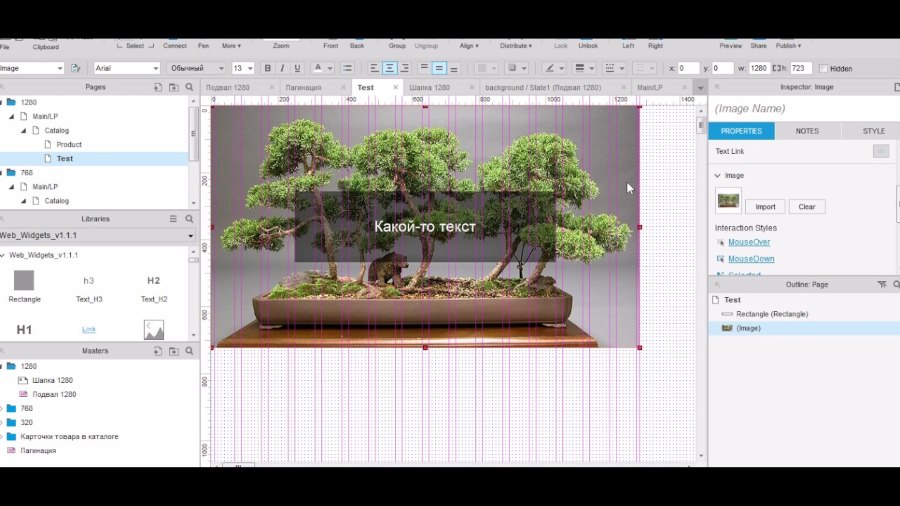Open the Web_Widgets_v1.1.1 library selector
The height and width of the screenshot is (506, 900).
point(98,235)
